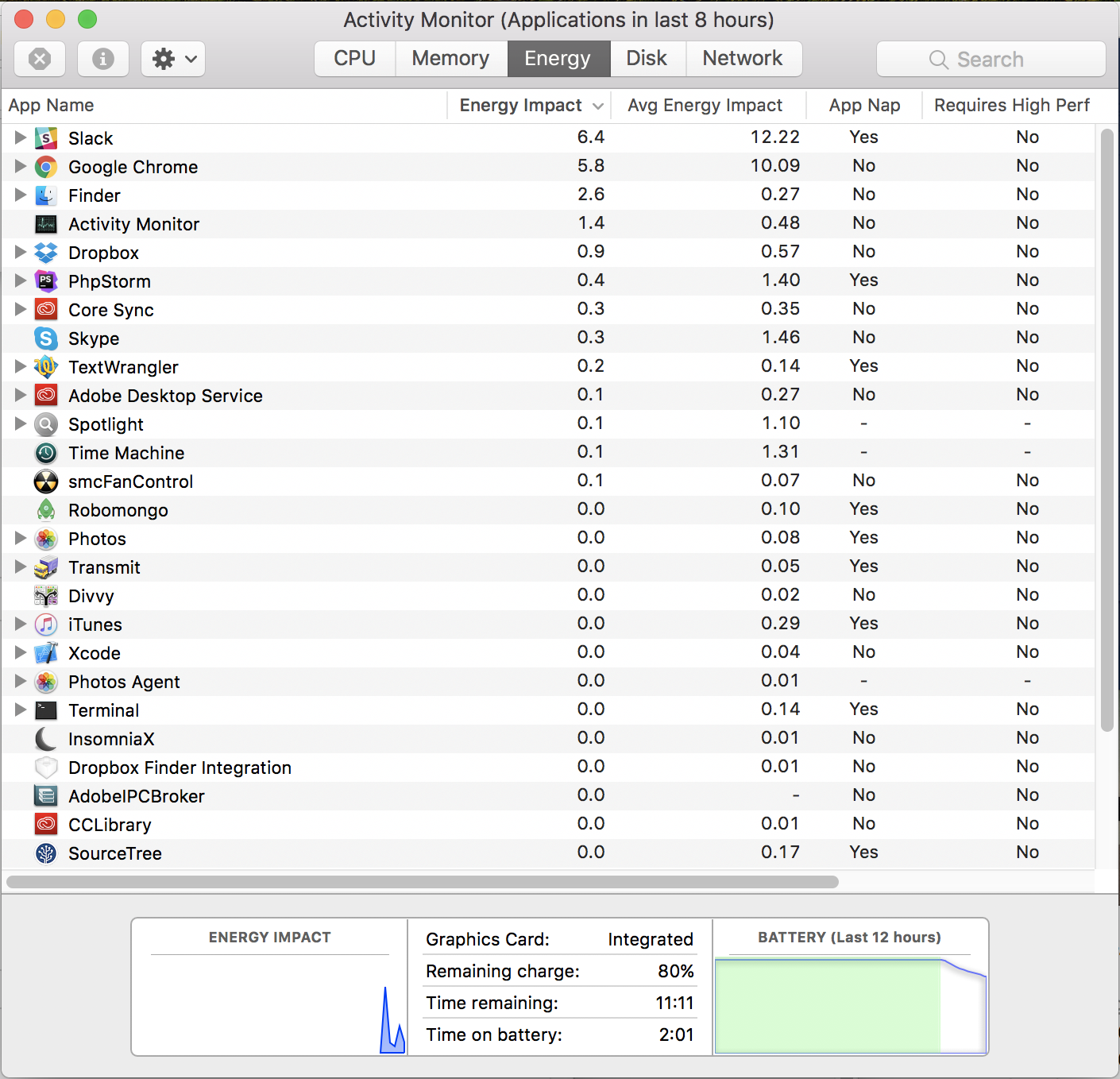Select the Dropbox Finder Integration row

[x=548, y=768]
